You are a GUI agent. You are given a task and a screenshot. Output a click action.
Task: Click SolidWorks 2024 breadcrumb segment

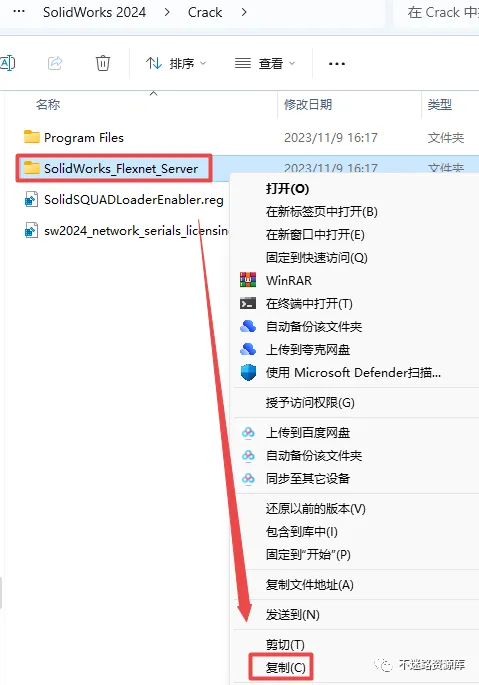coord(94,12)
